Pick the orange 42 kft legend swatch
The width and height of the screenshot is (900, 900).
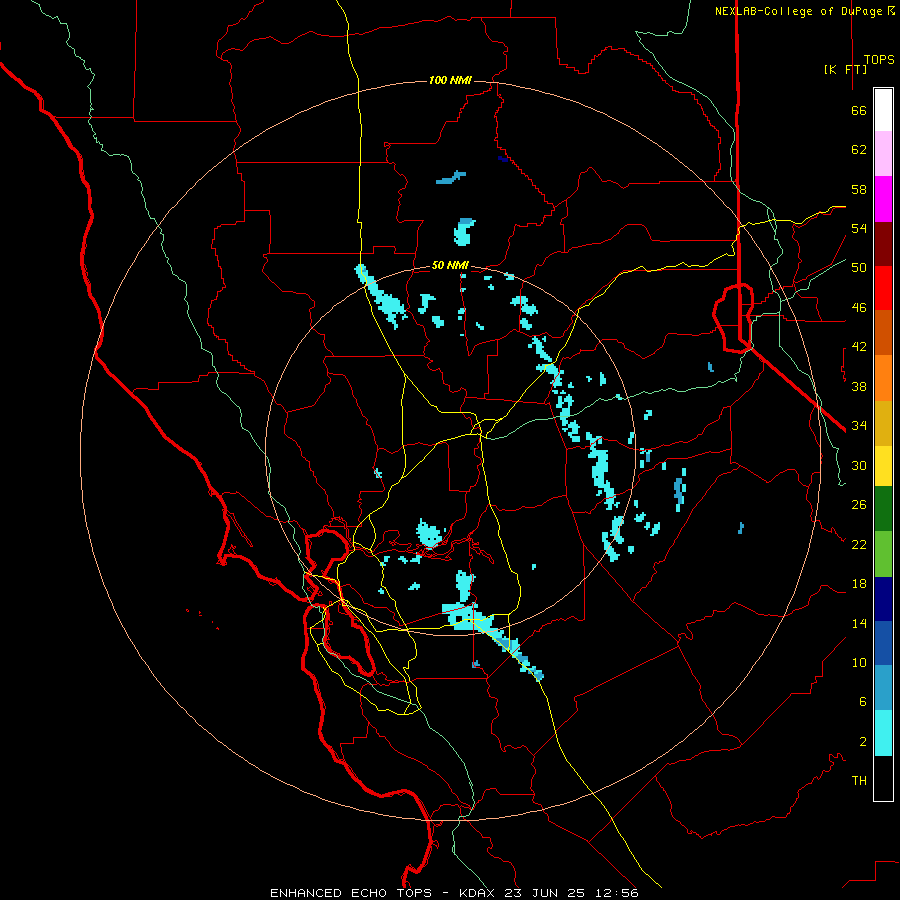point(883,378)
